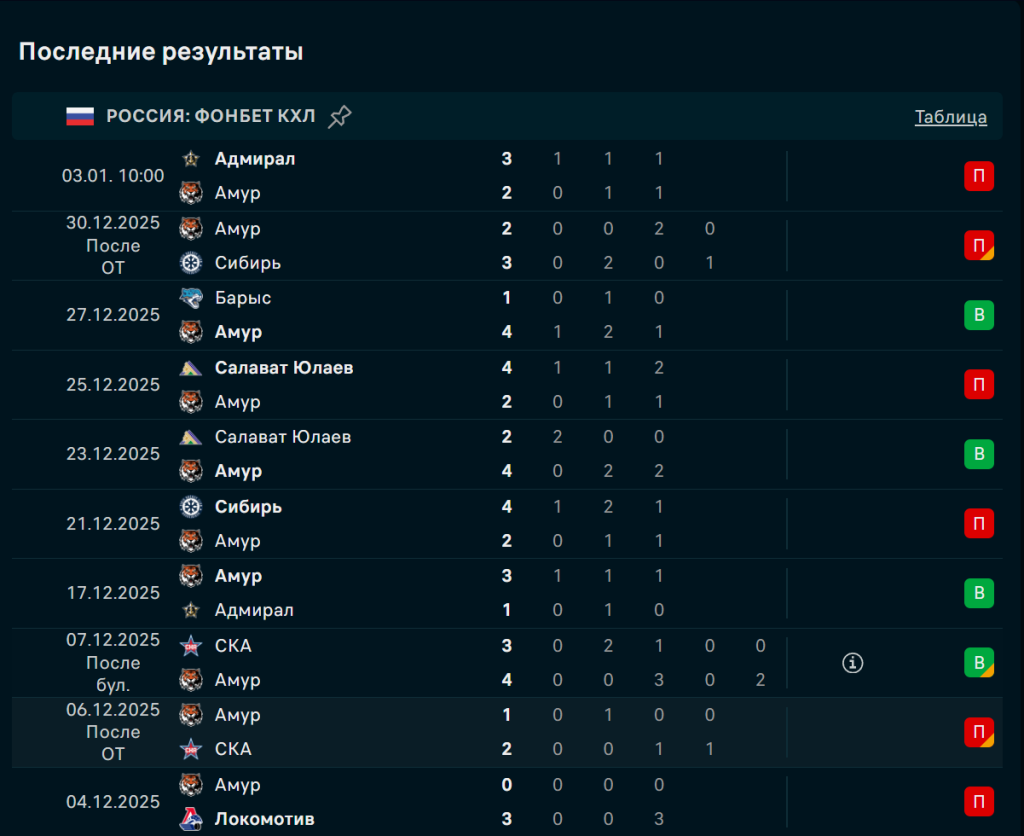
Task: Click the Admiral logo in the 03.01 match
Action: (x=191, y=159)
